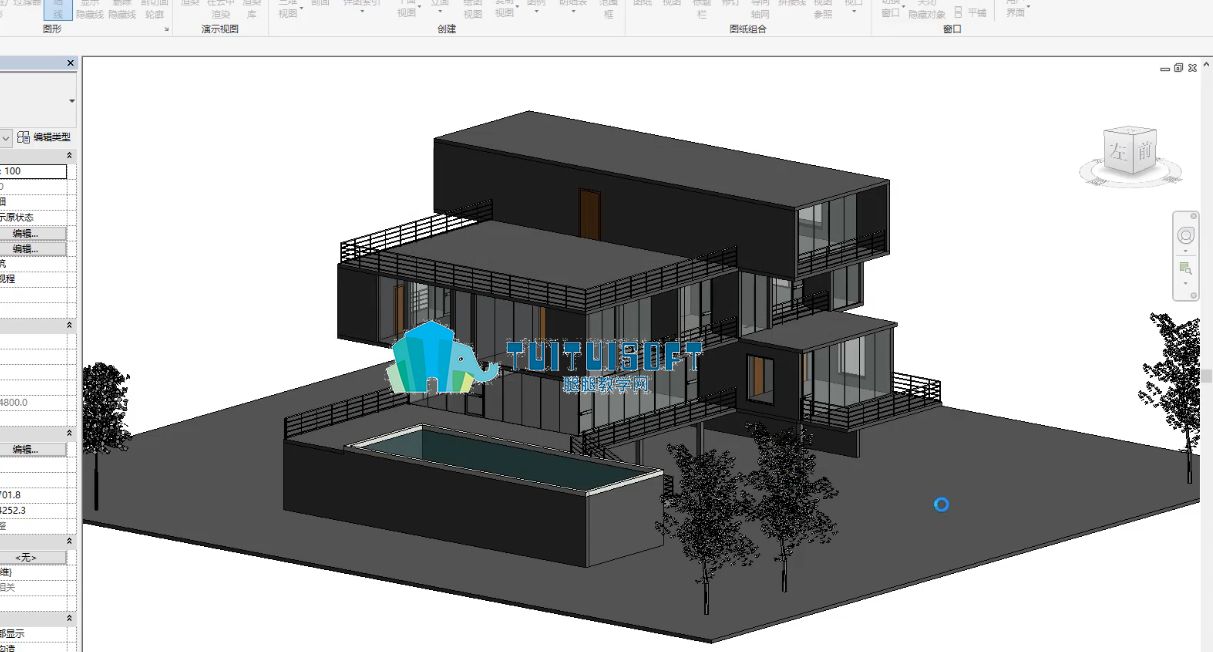The height and width of the screenshot is (652, 1213).
Task: Click the 左 face of the ViewCube
Action: (1116, 154)
